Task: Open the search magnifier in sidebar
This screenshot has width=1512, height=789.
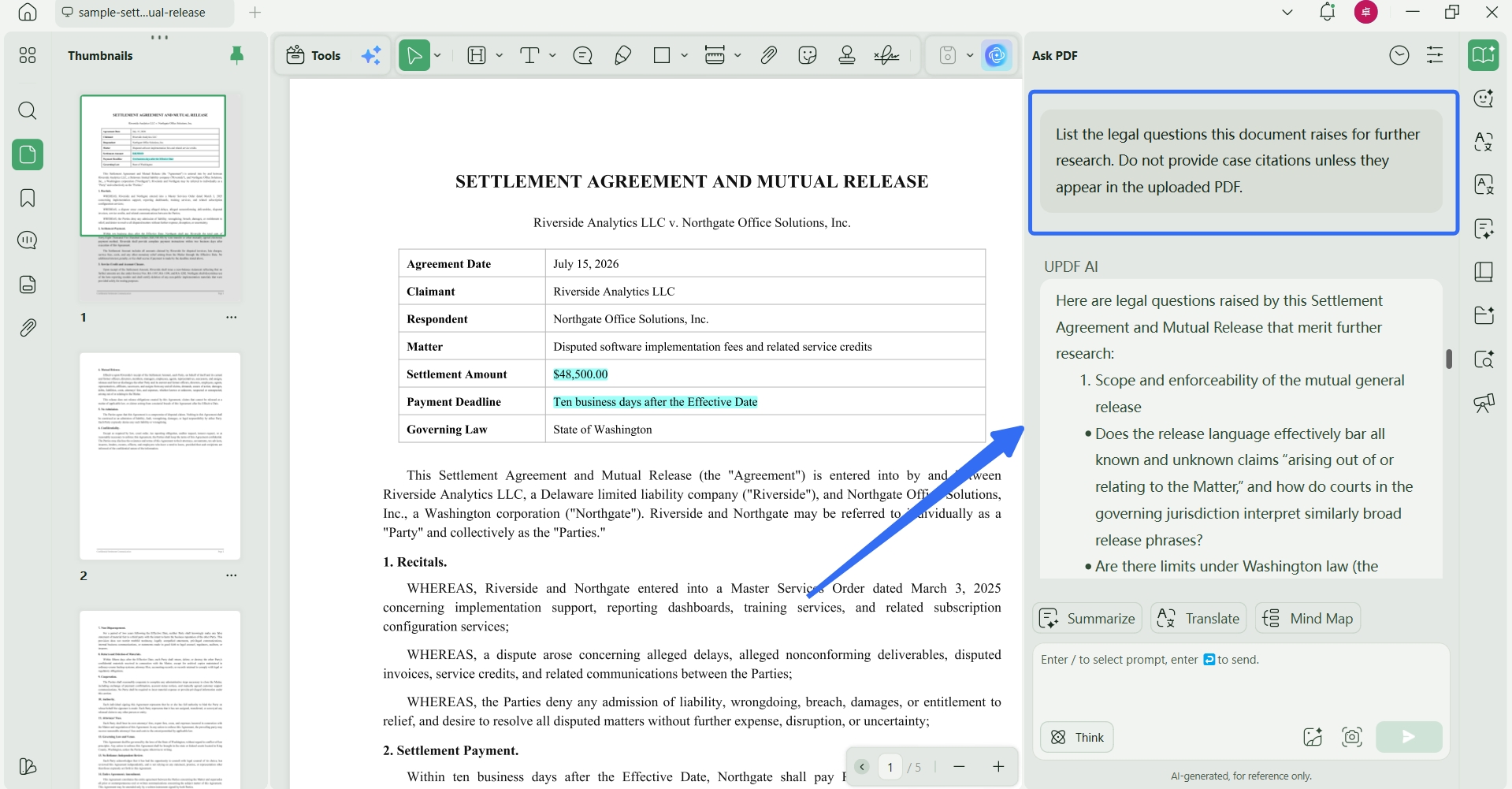Action: 28,110
